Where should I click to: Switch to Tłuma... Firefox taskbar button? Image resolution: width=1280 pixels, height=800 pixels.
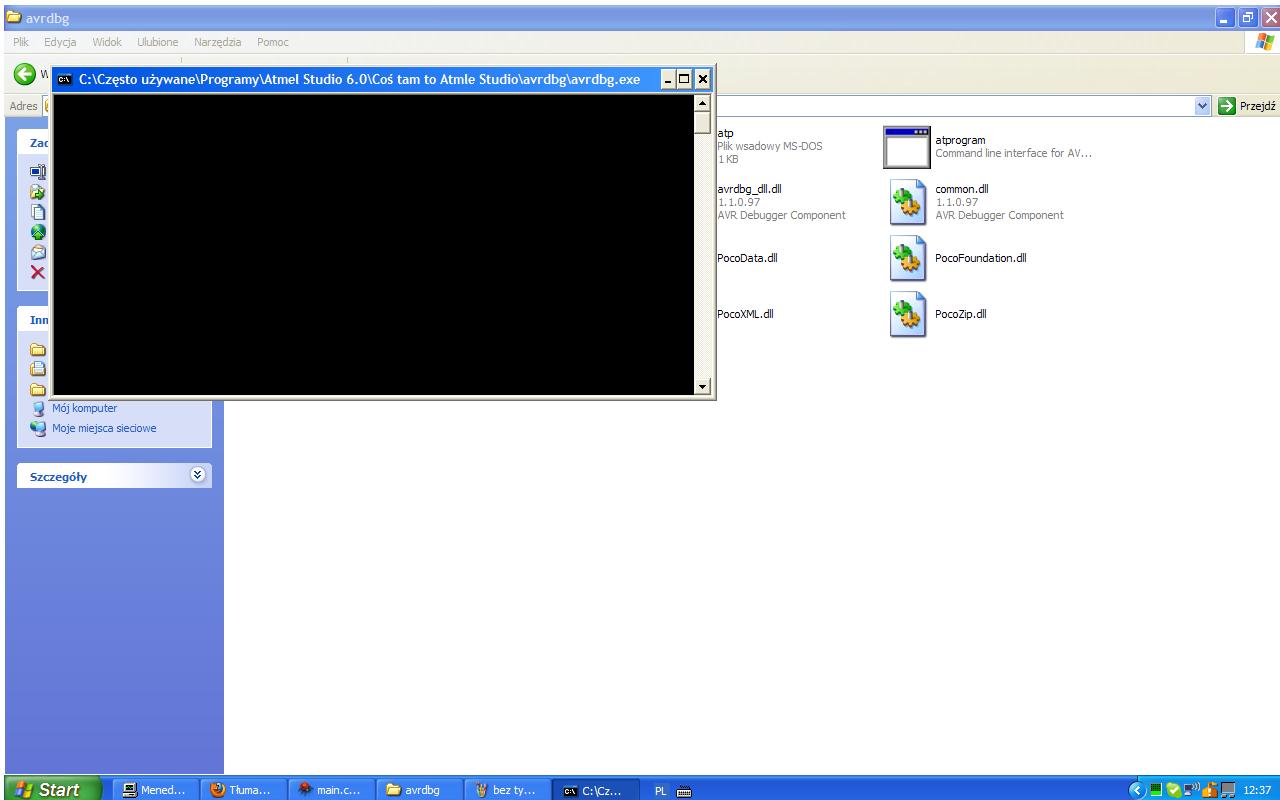[x=243, y=790]
